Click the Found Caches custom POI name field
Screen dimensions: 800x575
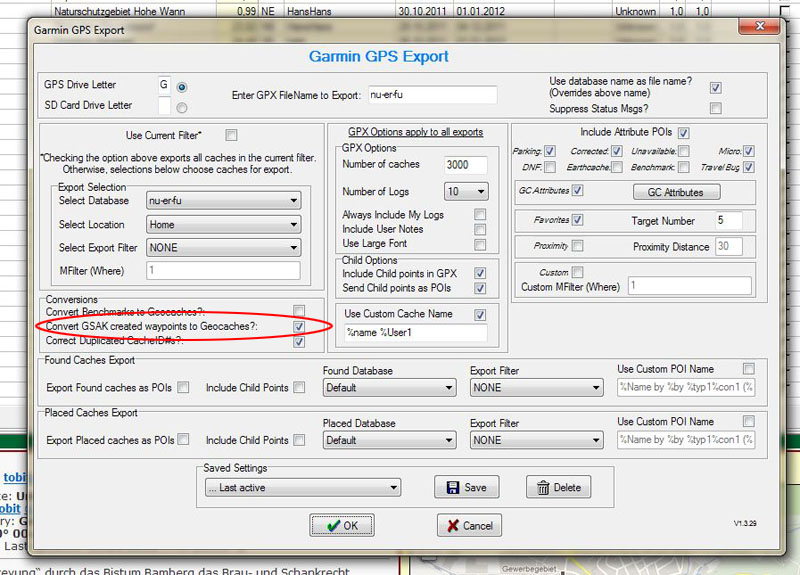(686, 387)
